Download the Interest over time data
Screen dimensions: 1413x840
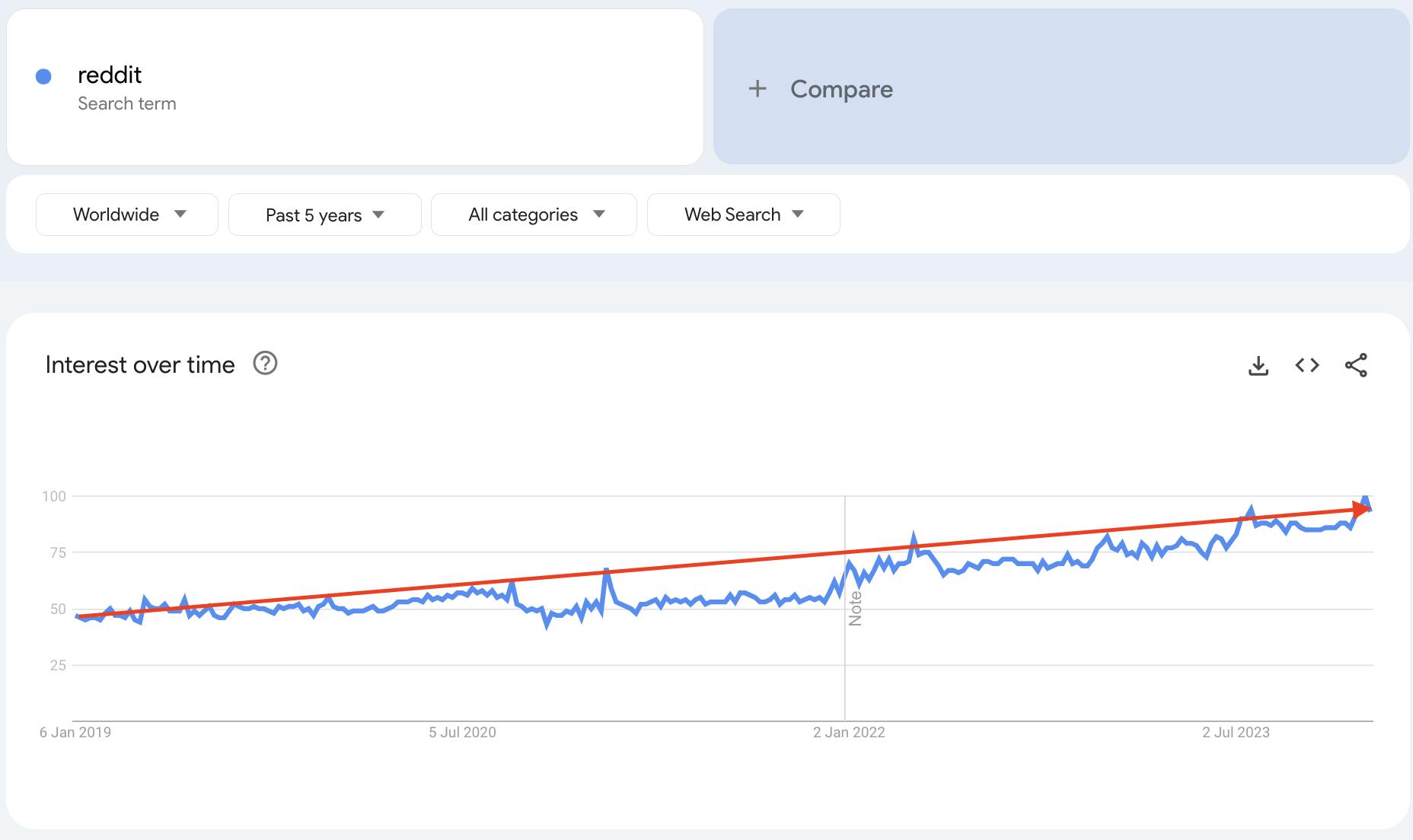[1258, 365]
